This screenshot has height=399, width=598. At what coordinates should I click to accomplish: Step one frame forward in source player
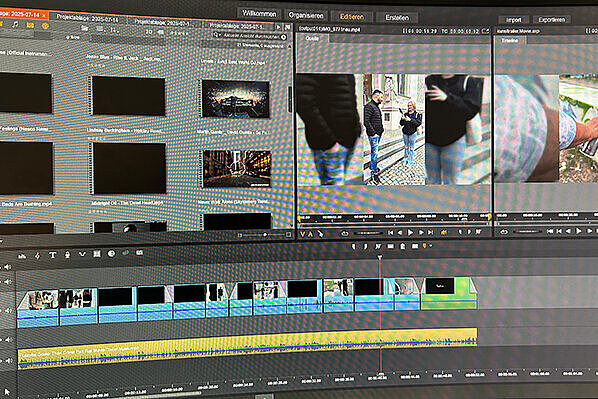(x=421, y=232)
